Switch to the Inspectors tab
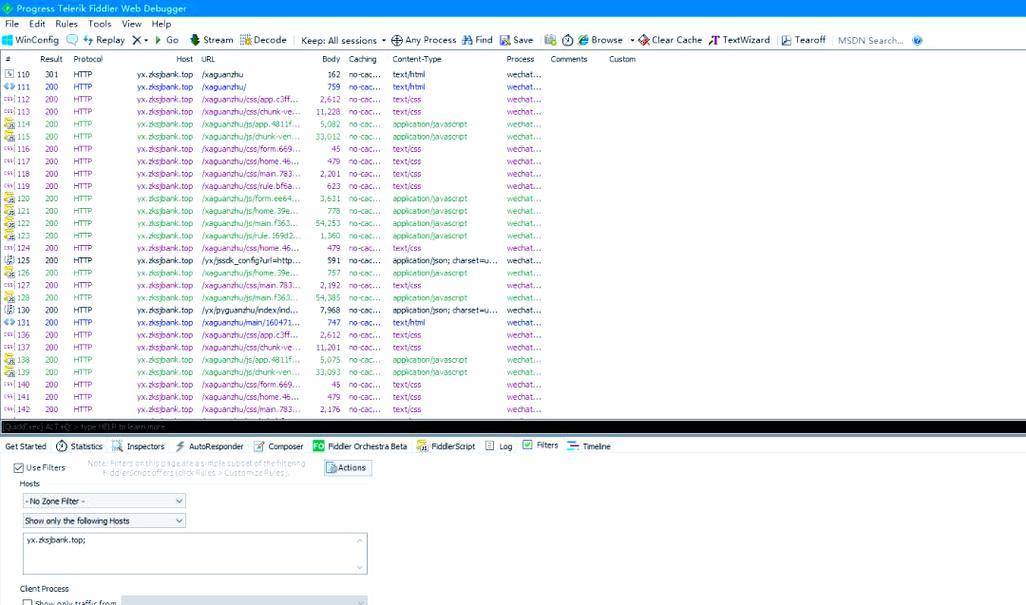Image resolution: width=1026 pixels, height=605 pixels. [x=138, y=446]
